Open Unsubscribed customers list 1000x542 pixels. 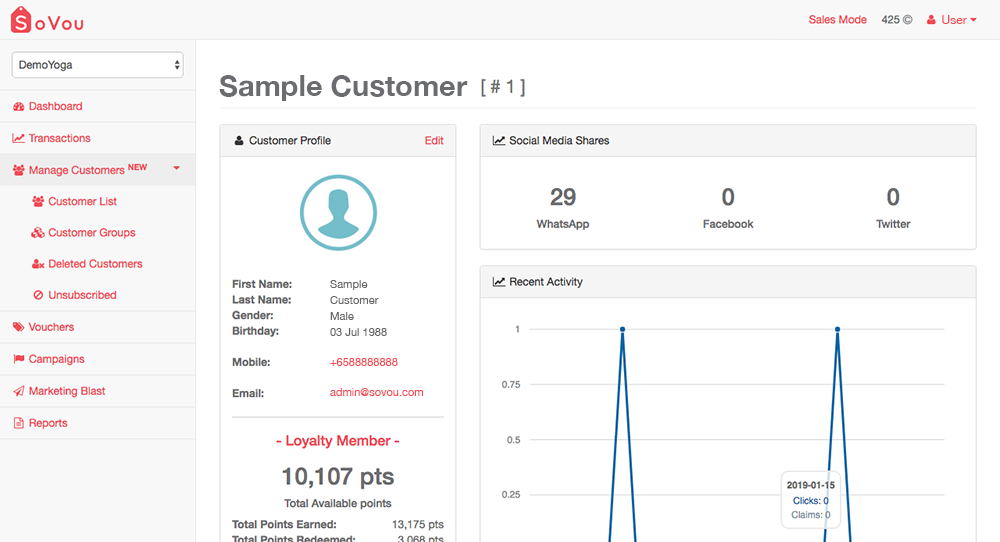pos(82,295)
